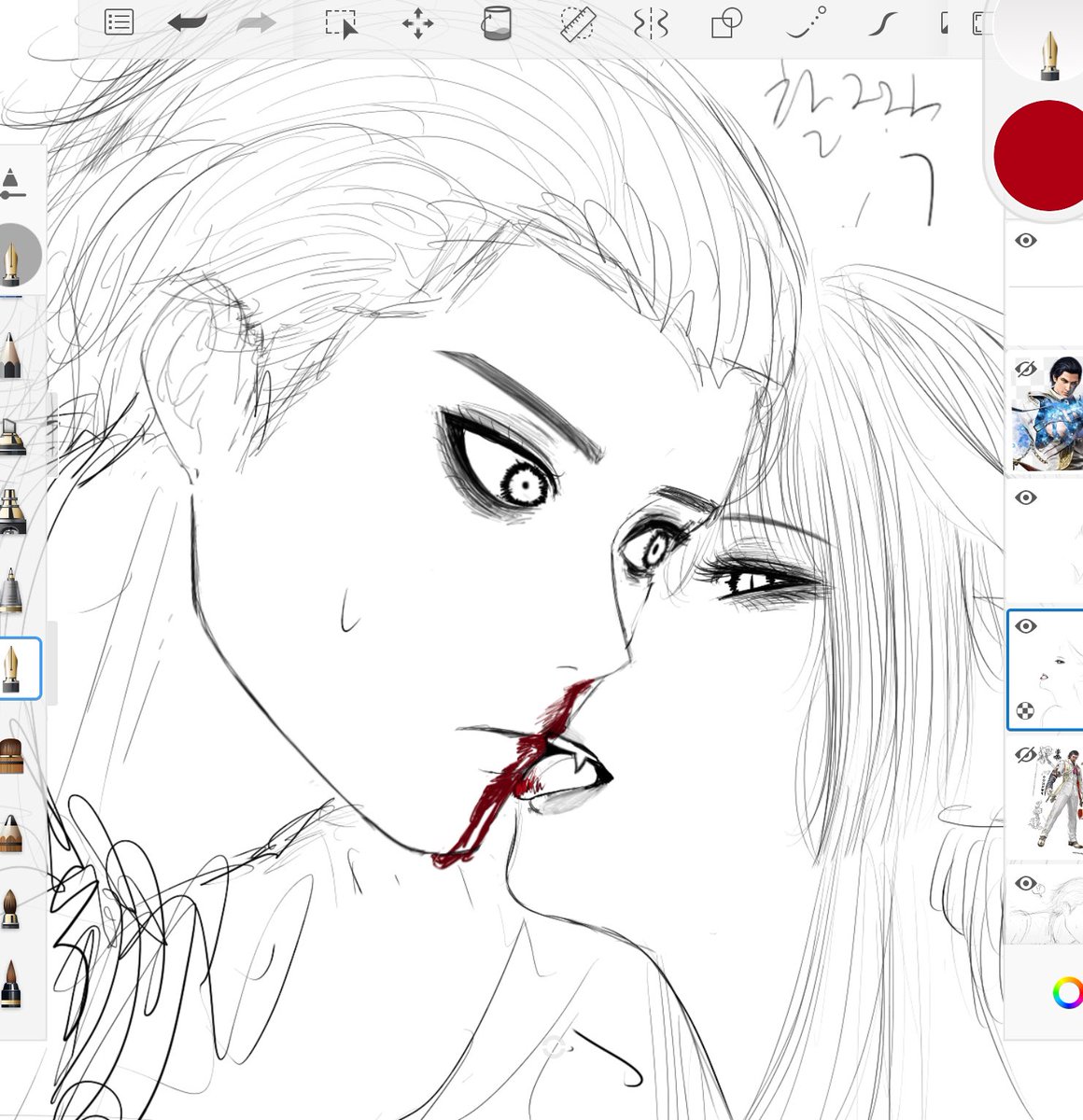Hide the bottom hair sketch layer
The width and height of the screenshot is (1083, 1120).
1026,883
